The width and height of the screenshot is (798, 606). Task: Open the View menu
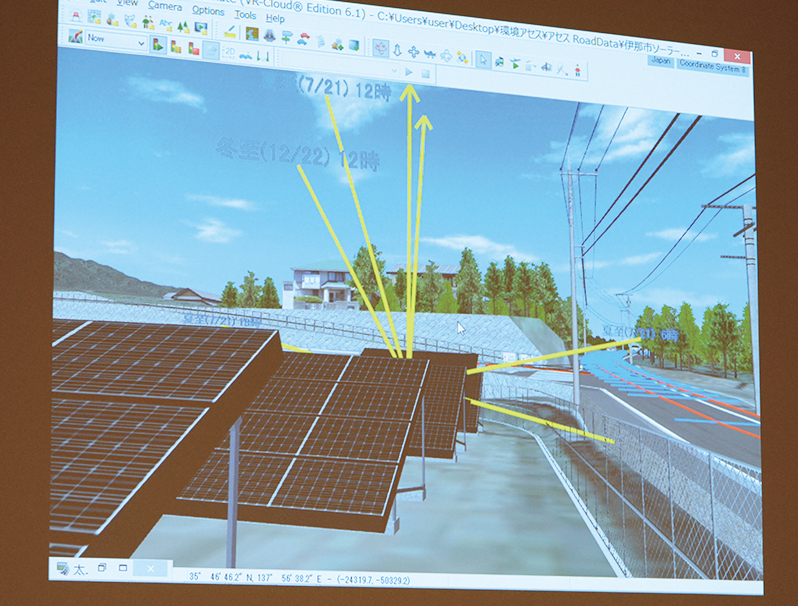[127, 3]
